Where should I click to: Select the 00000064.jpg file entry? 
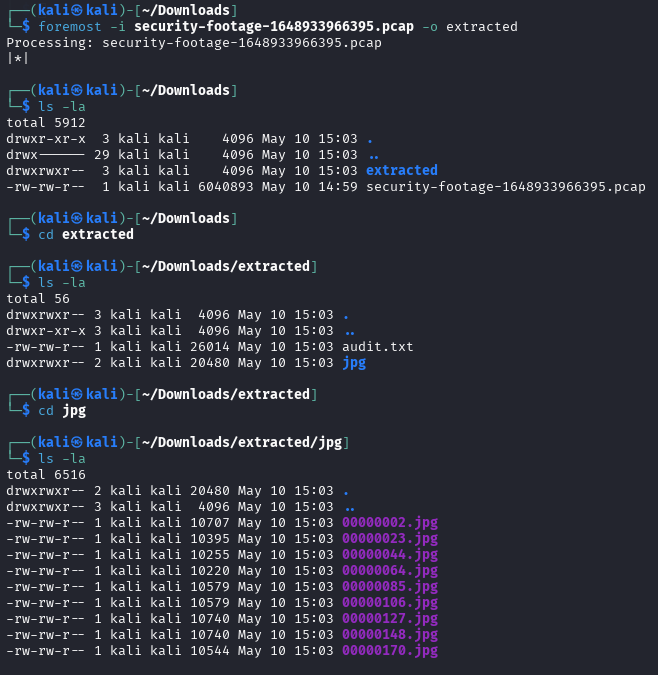[x=390, y=571]
